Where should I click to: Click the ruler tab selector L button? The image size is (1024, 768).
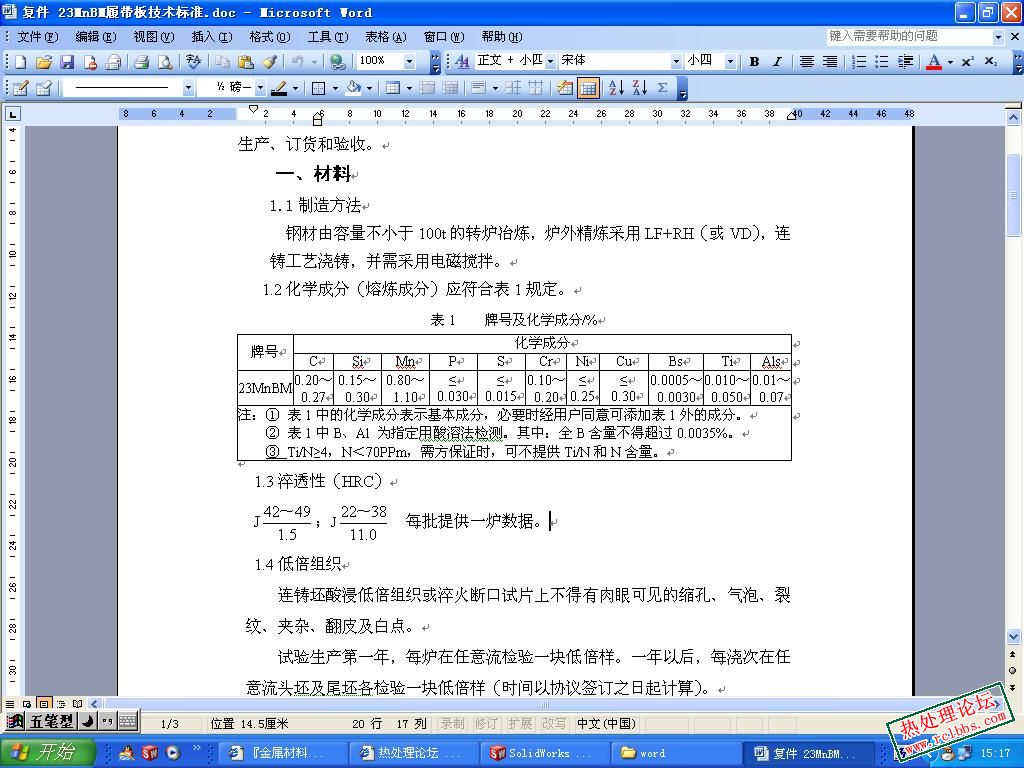click(13, 114)
